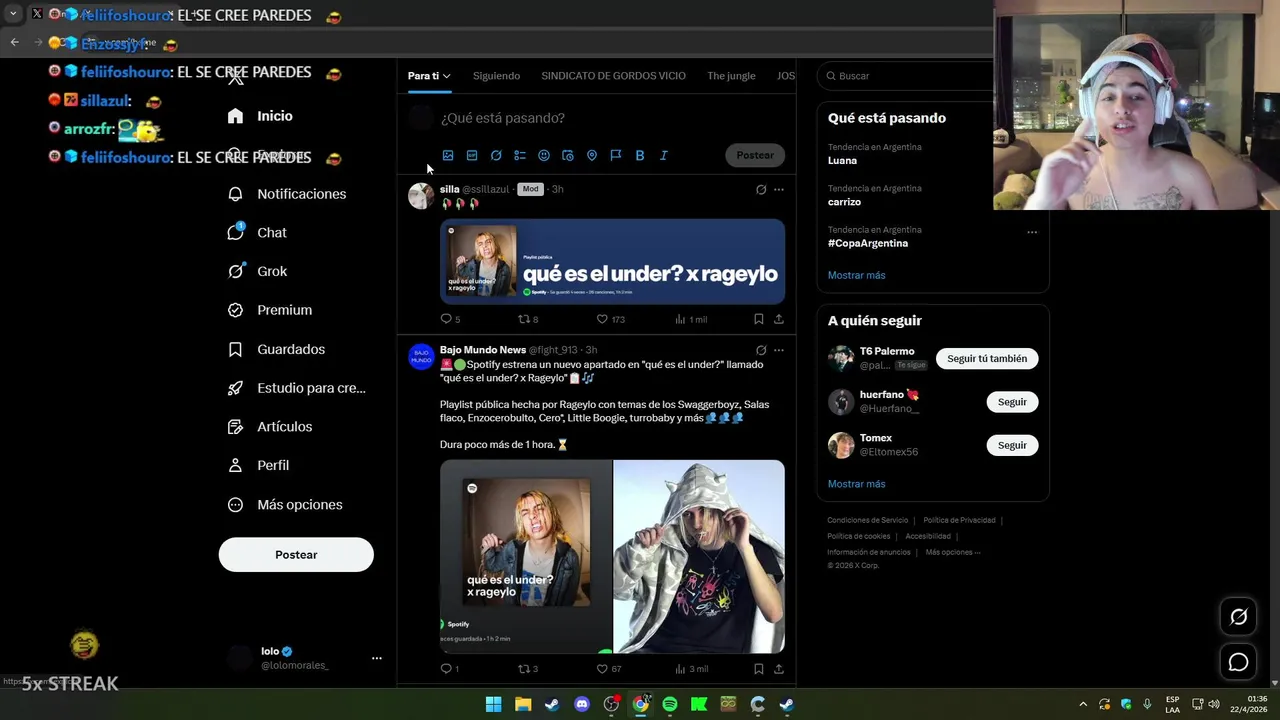Open Notificaciones from the sidebar
Image resolution: width=1280 pixels, height=720 pixels.
click(x=287, y=194)
